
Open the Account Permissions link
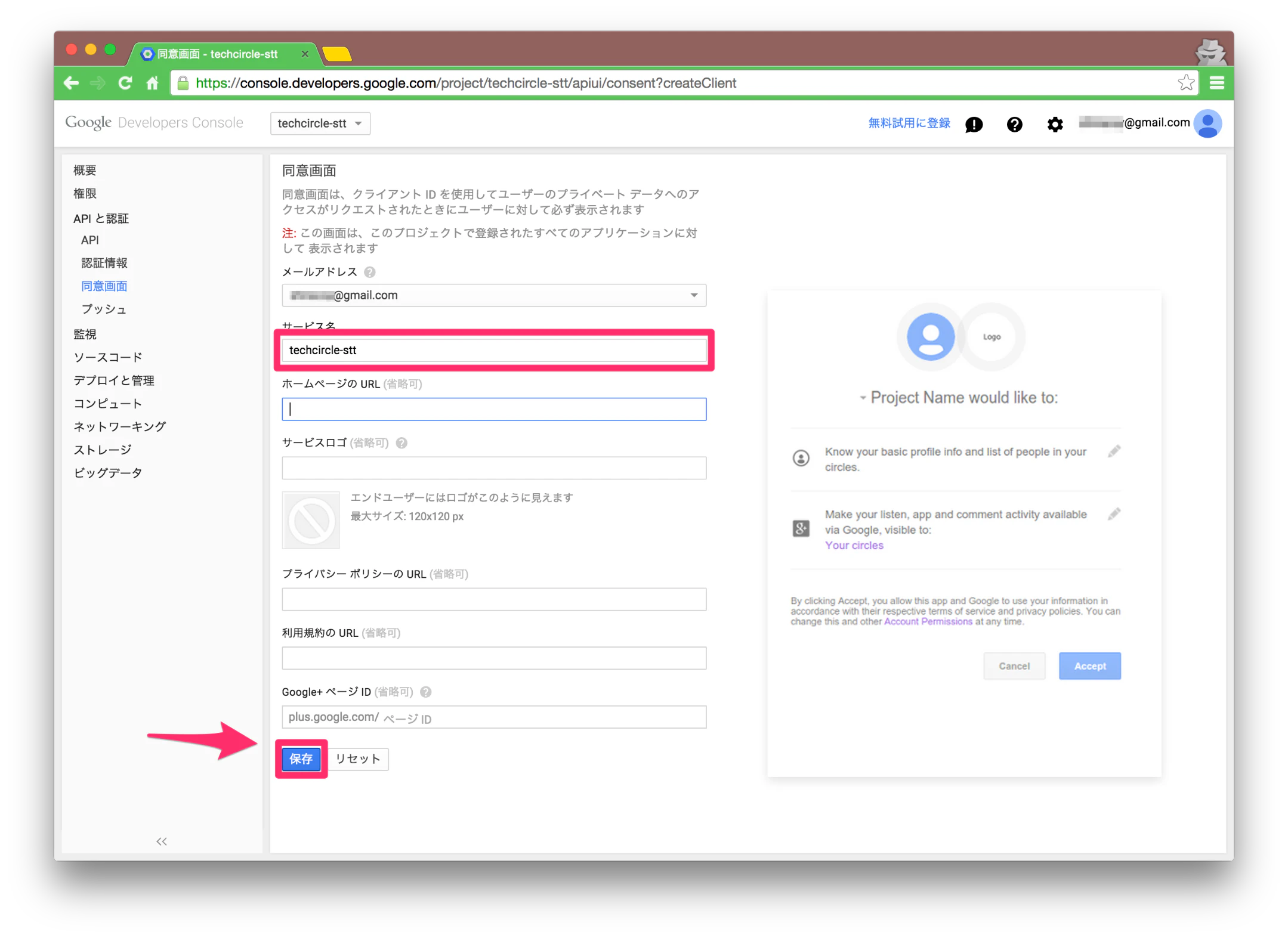pyautogui.click(x=928, y=621)
